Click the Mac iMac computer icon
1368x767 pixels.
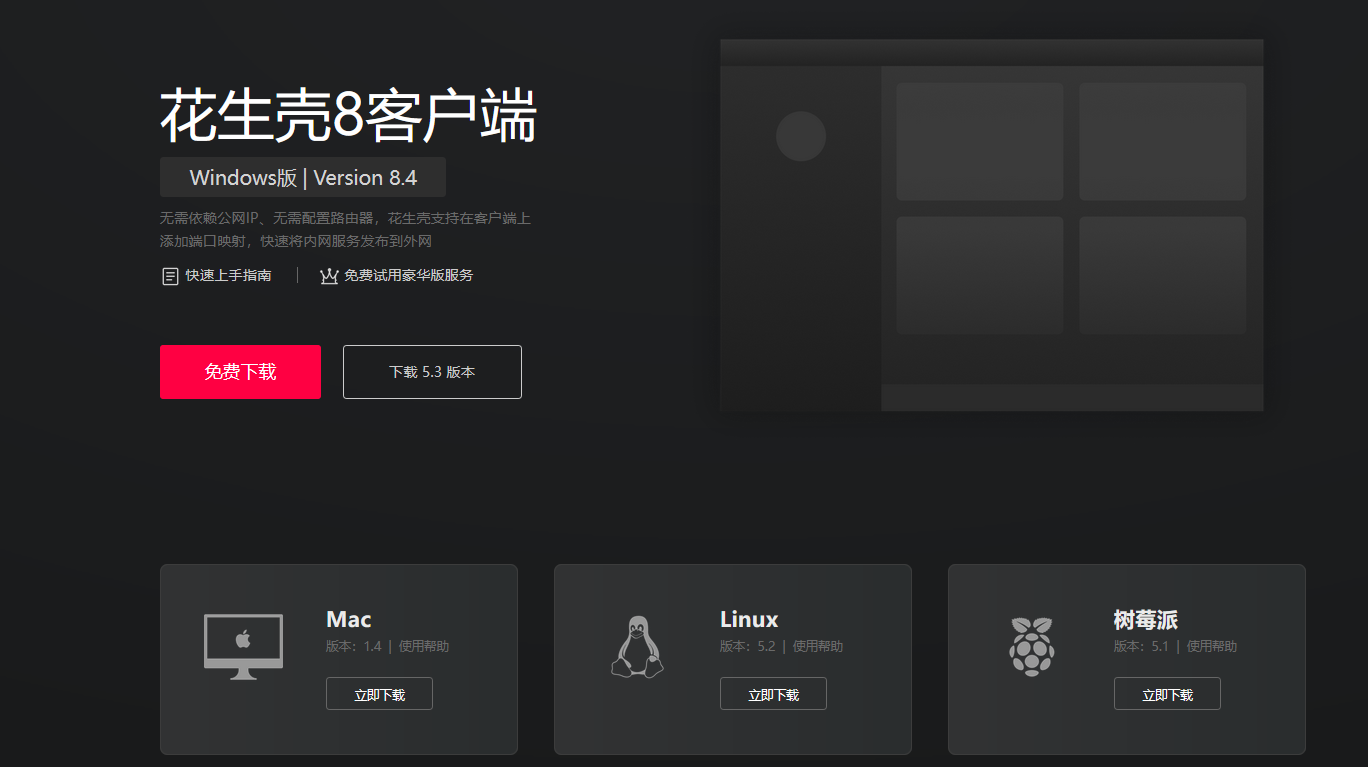[x=243, y=647]
